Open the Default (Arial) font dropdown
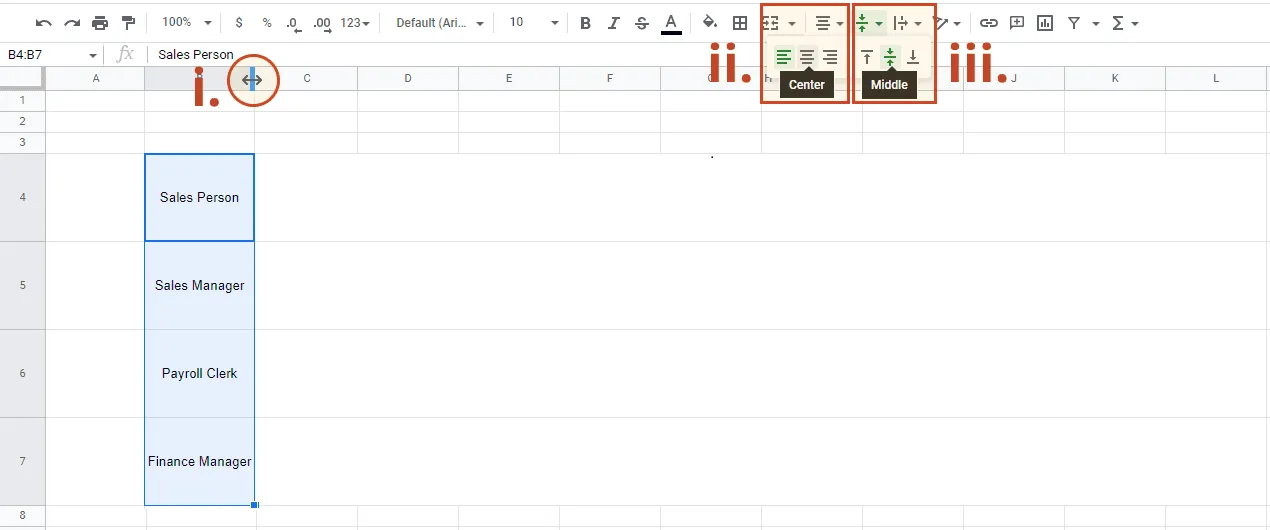 (440, 22)
